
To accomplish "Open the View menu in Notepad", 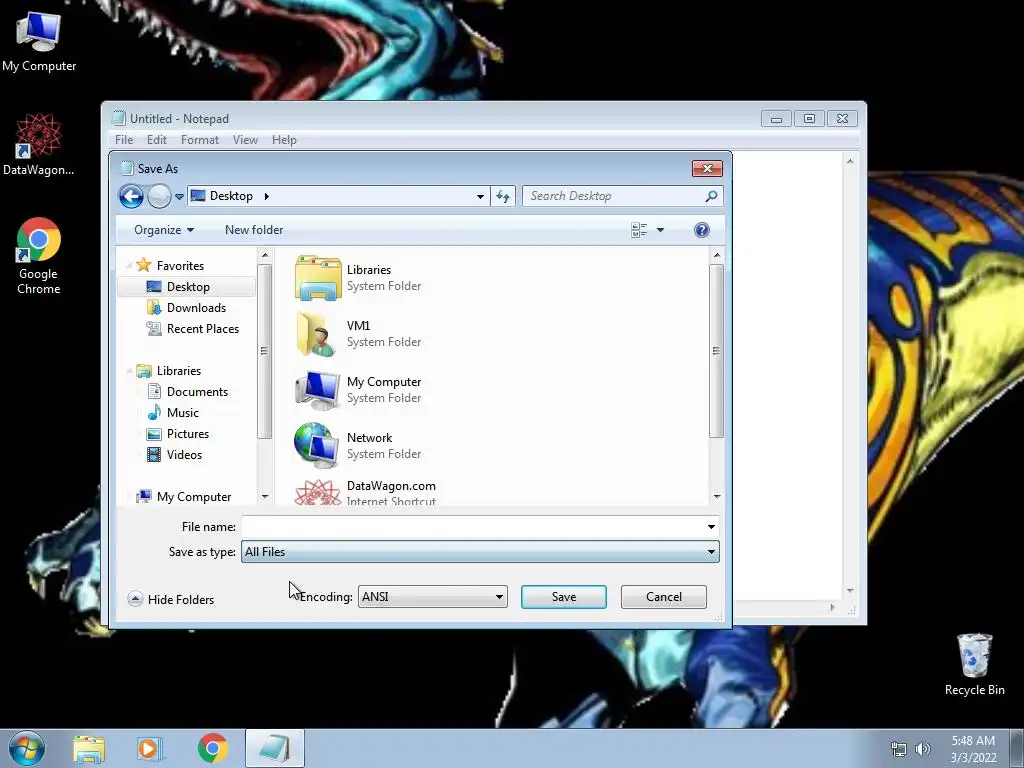I will (x=246, y=140).
